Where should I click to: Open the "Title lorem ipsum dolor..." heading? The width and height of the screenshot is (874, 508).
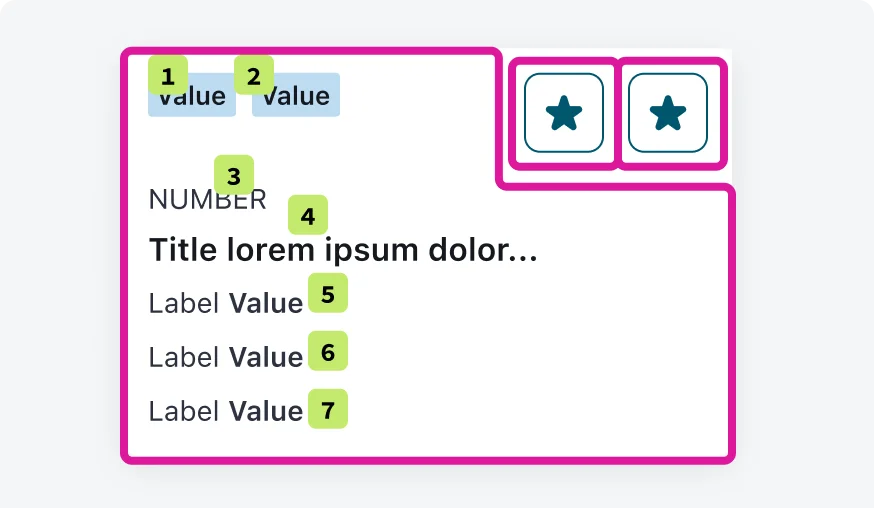click(343, 250)
